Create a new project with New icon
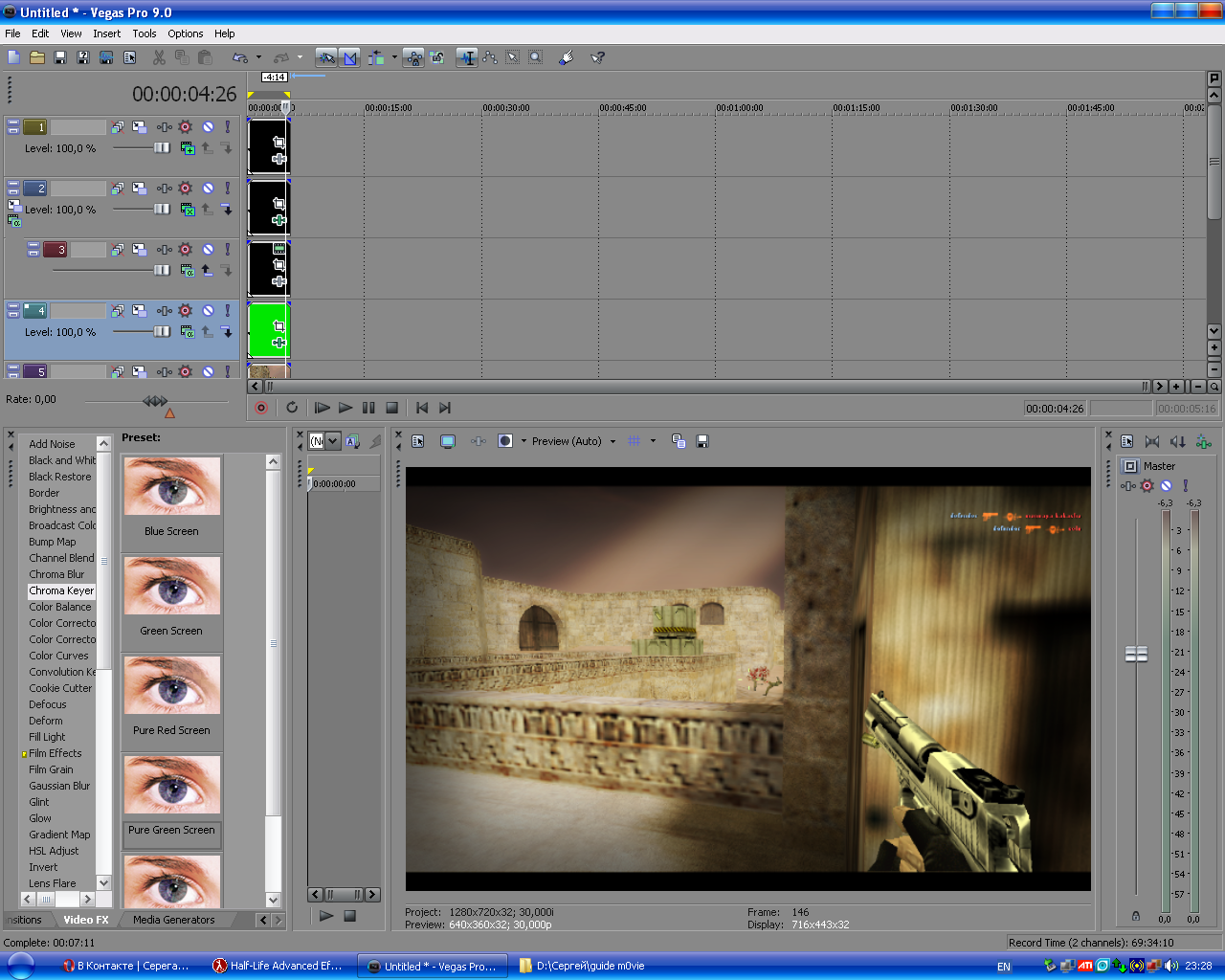 click(14, 57)
